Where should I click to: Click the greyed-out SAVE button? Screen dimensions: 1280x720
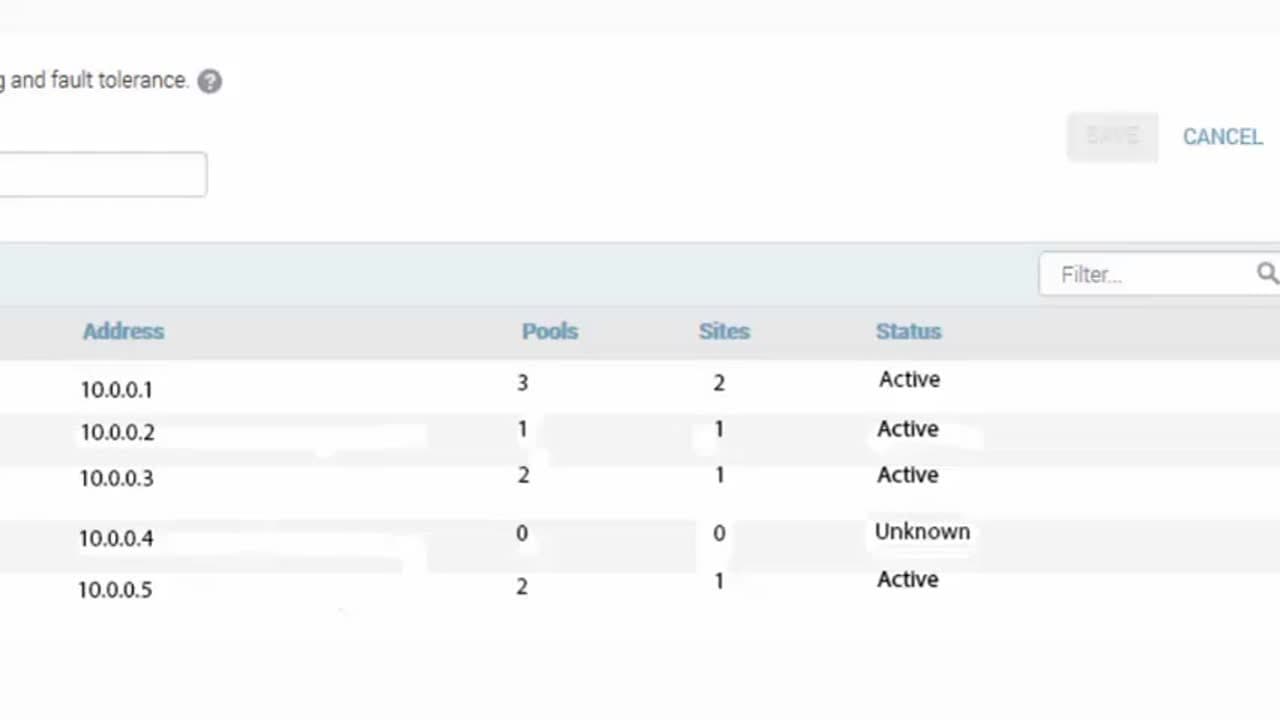tap(1112, 137)
